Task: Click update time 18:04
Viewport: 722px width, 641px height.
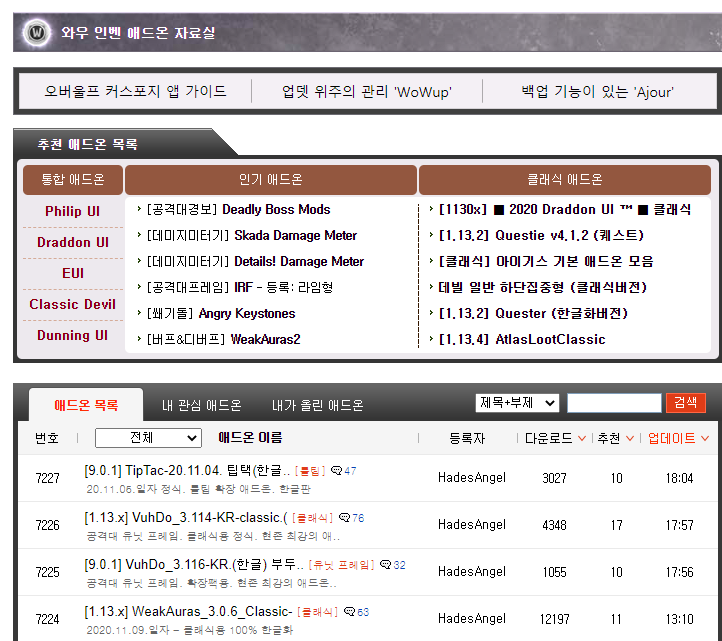Action: [679, 478]
